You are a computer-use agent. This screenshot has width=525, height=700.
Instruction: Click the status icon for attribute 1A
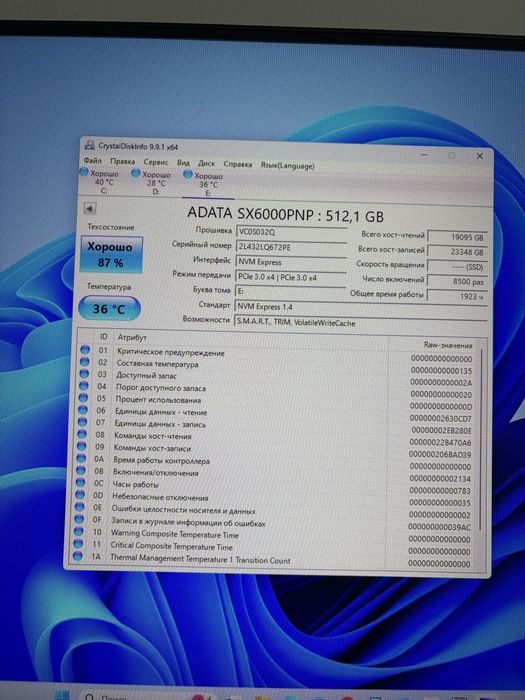click(x=77, y=556)
